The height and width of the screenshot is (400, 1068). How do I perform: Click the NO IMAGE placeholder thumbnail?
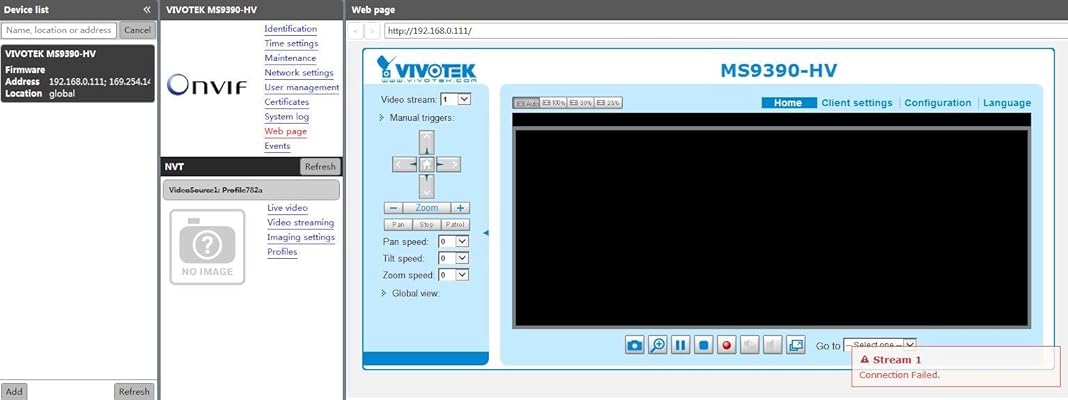pyautogui.click(x=207, y=247)
